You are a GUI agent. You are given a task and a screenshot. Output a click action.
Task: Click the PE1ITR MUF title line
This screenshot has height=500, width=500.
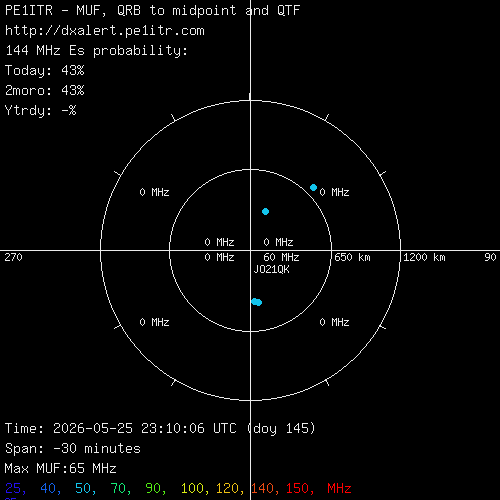point(153,11)
